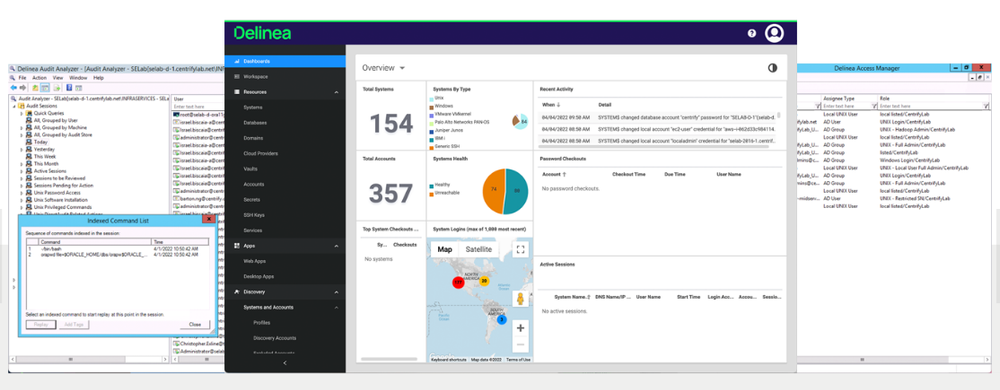
Task: Click the Dashboards chart icon in sidebar
Action: (236, 61)
